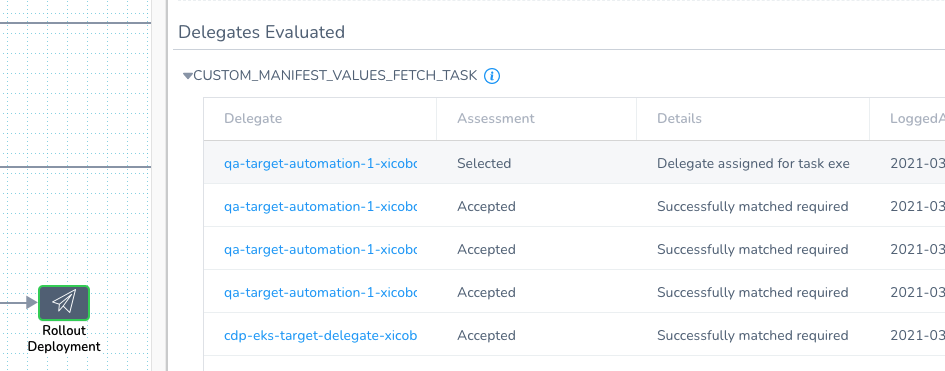Collapse the CUSTOM_MANIFEST_VALUES_FETCH_TASK section triangle
The height and width of the screenshot is (371, 945).
pyautogui.click(x=187, y=76)
